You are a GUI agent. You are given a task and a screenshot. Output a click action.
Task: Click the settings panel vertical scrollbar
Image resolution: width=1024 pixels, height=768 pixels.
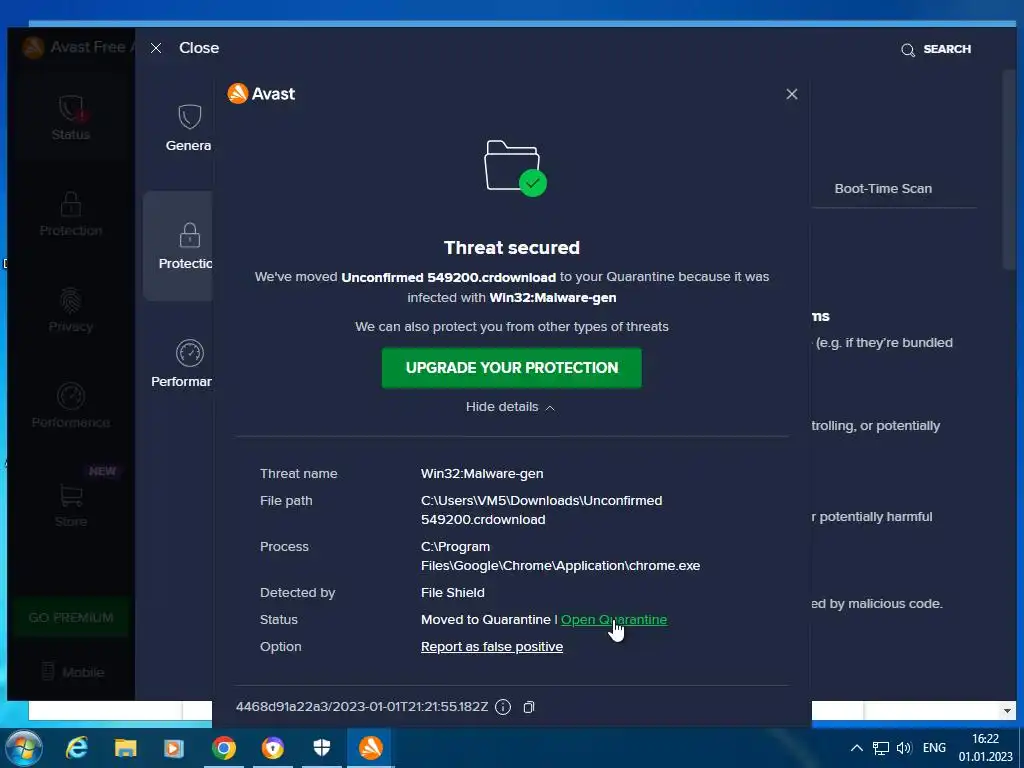point(1010,170)
